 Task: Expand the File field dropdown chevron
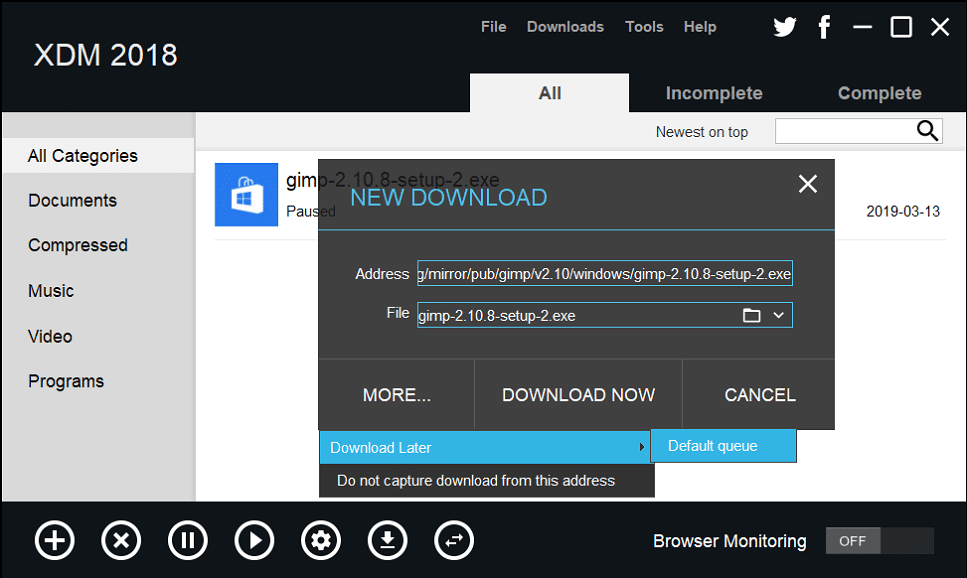[x=778, y=315]
